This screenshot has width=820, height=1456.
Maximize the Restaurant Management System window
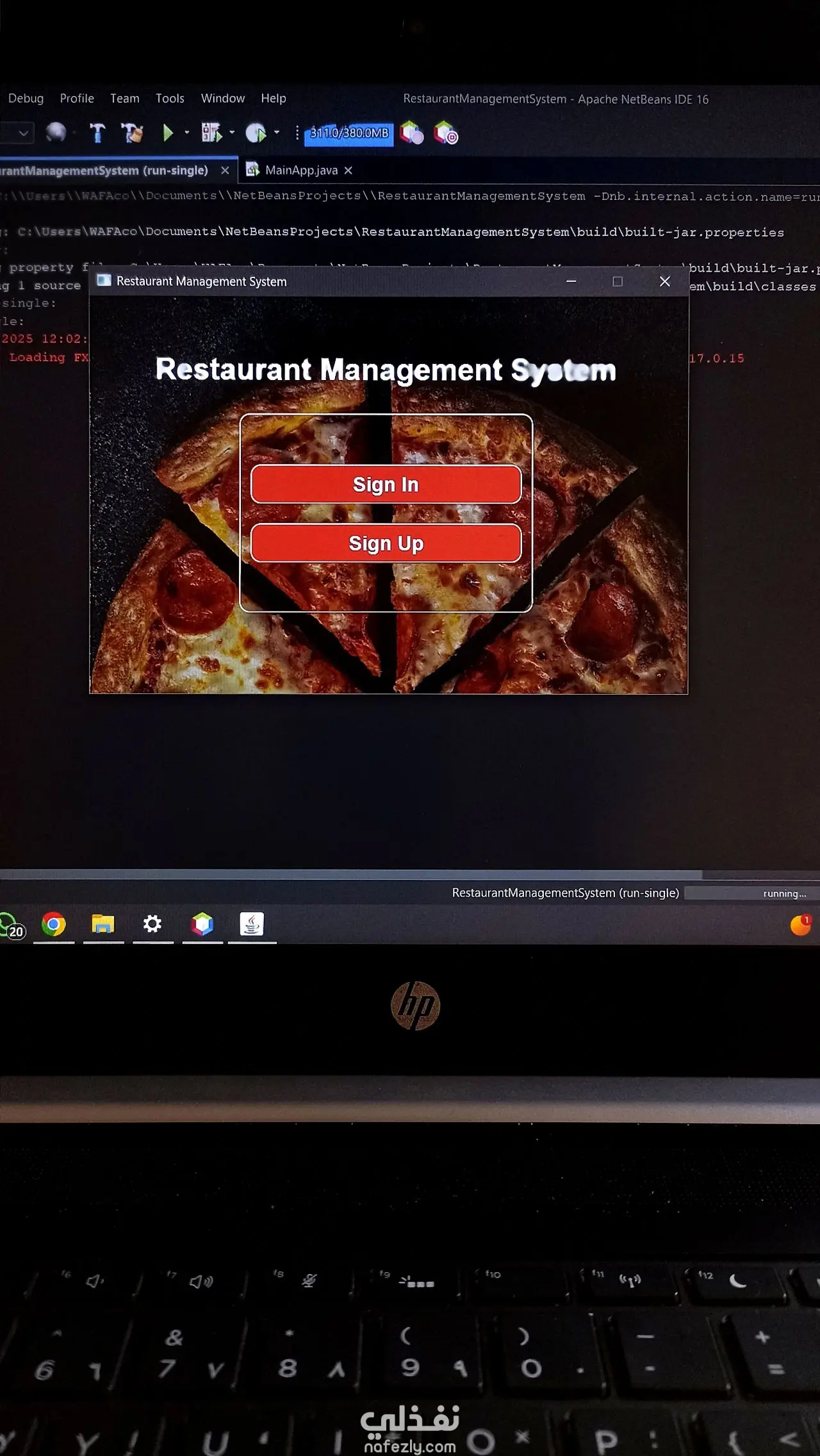(618, 281)
